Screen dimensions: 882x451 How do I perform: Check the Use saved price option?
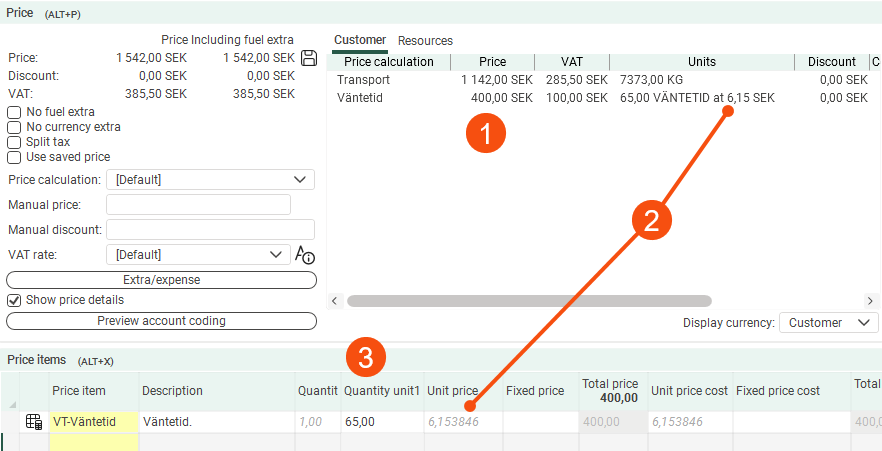click(x=14, y=157)
